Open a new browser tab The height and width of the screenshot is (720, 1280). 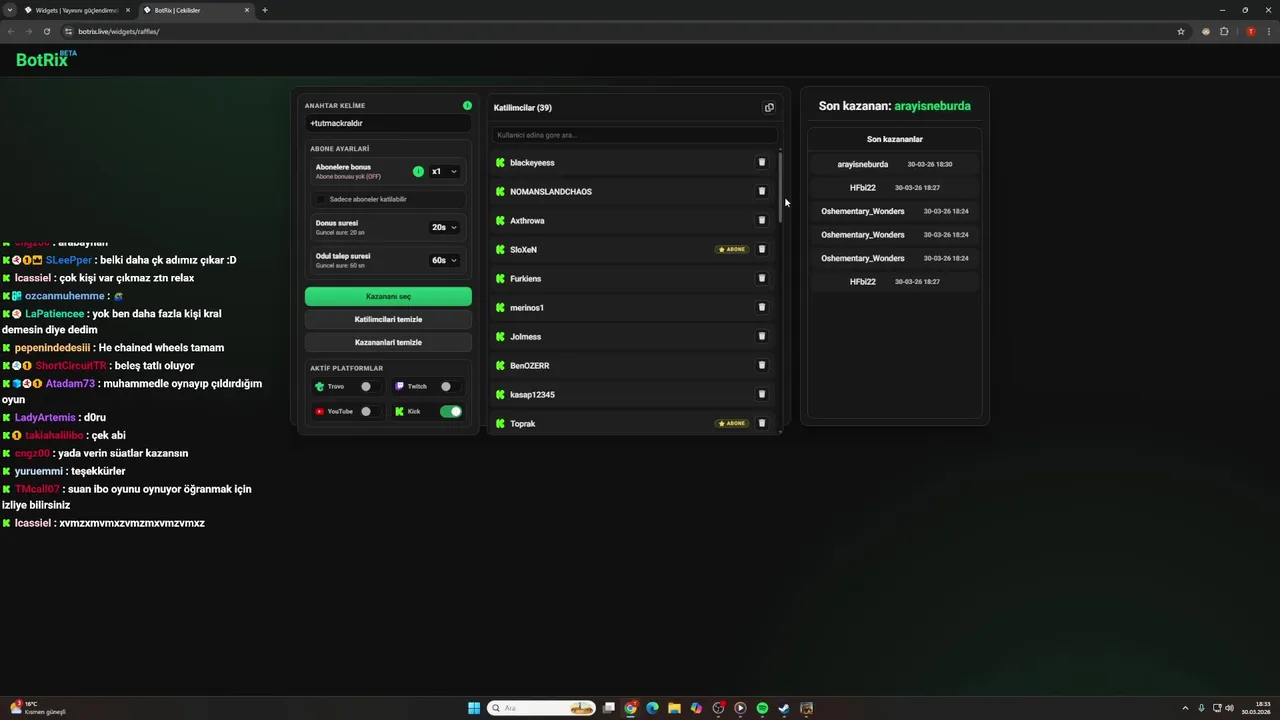tap(264, 10)
